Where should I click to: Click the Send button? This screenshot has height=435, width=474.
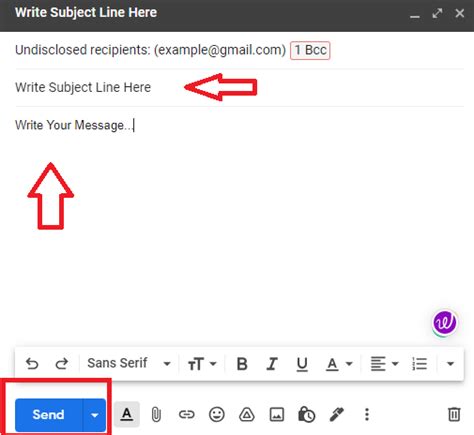(x=49, y=415)
